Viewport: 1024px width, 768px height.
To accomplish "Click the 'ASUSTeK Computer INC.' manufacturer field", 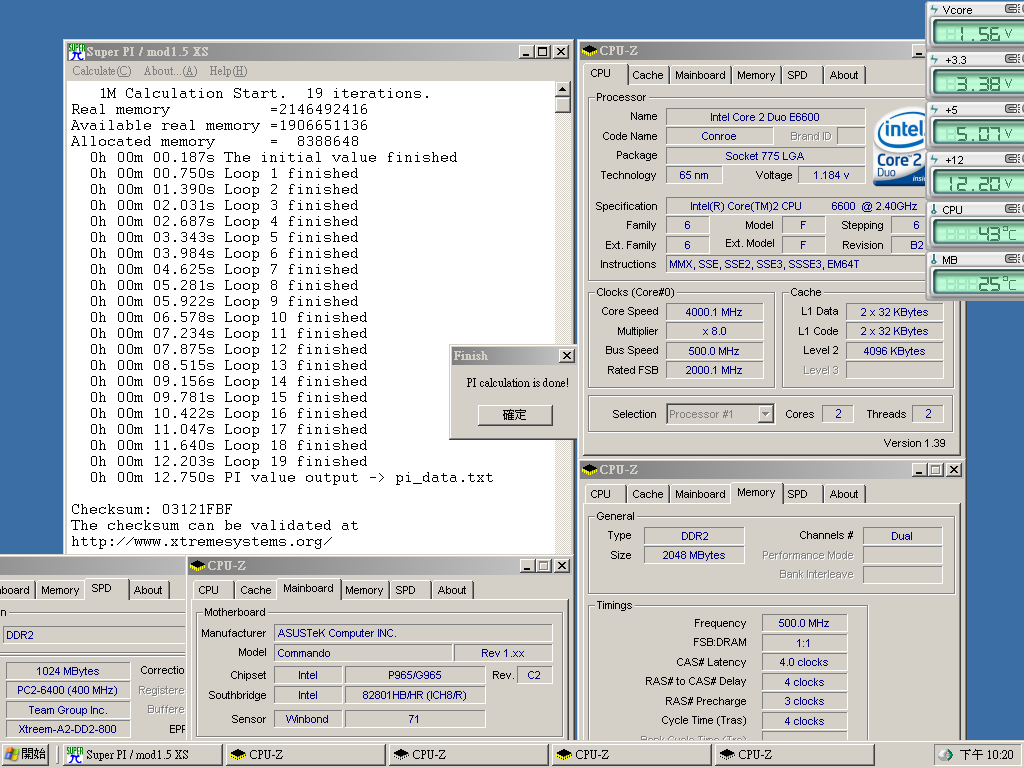I will pyautogui.click(x=413, y=633).
